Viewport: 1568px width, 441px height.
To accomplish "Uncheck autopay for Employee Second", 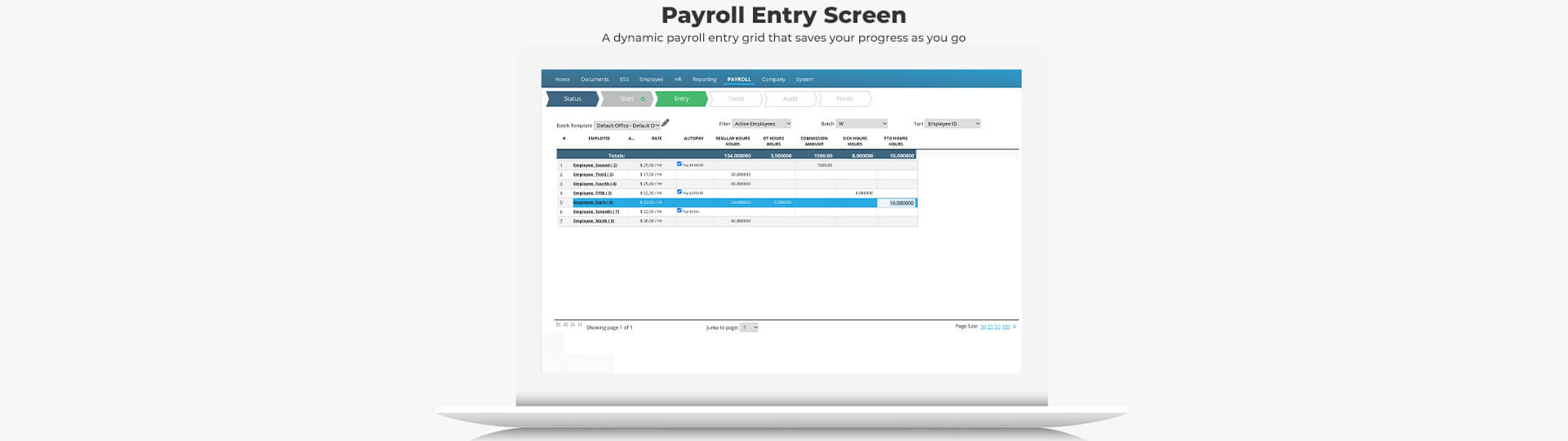I will pyautogui.click(x=679, y=164).
